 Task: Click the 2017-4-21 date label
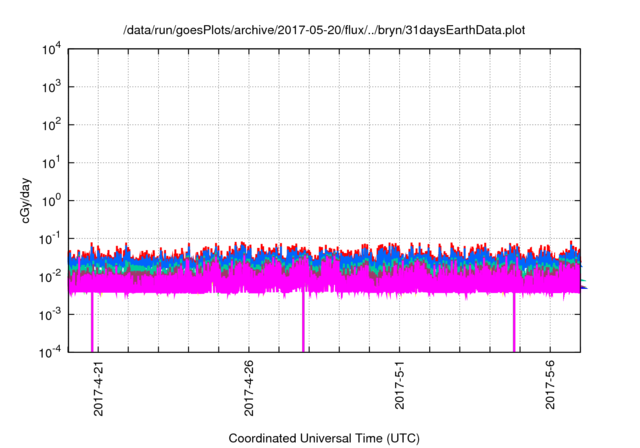click(x=98, y=388)
